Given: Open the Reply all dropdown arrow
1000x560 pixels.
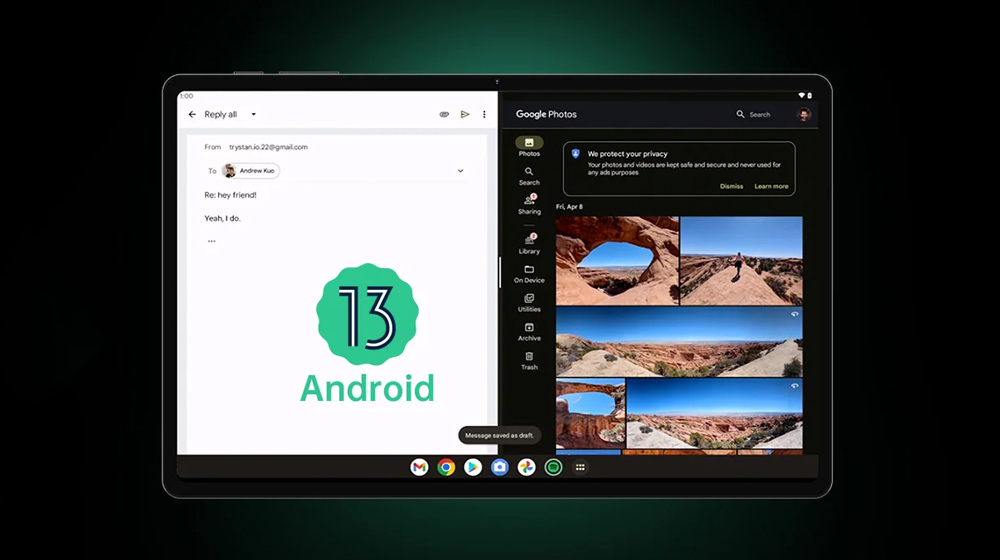Looking at the screenshot, I should (x=253, y=114).
